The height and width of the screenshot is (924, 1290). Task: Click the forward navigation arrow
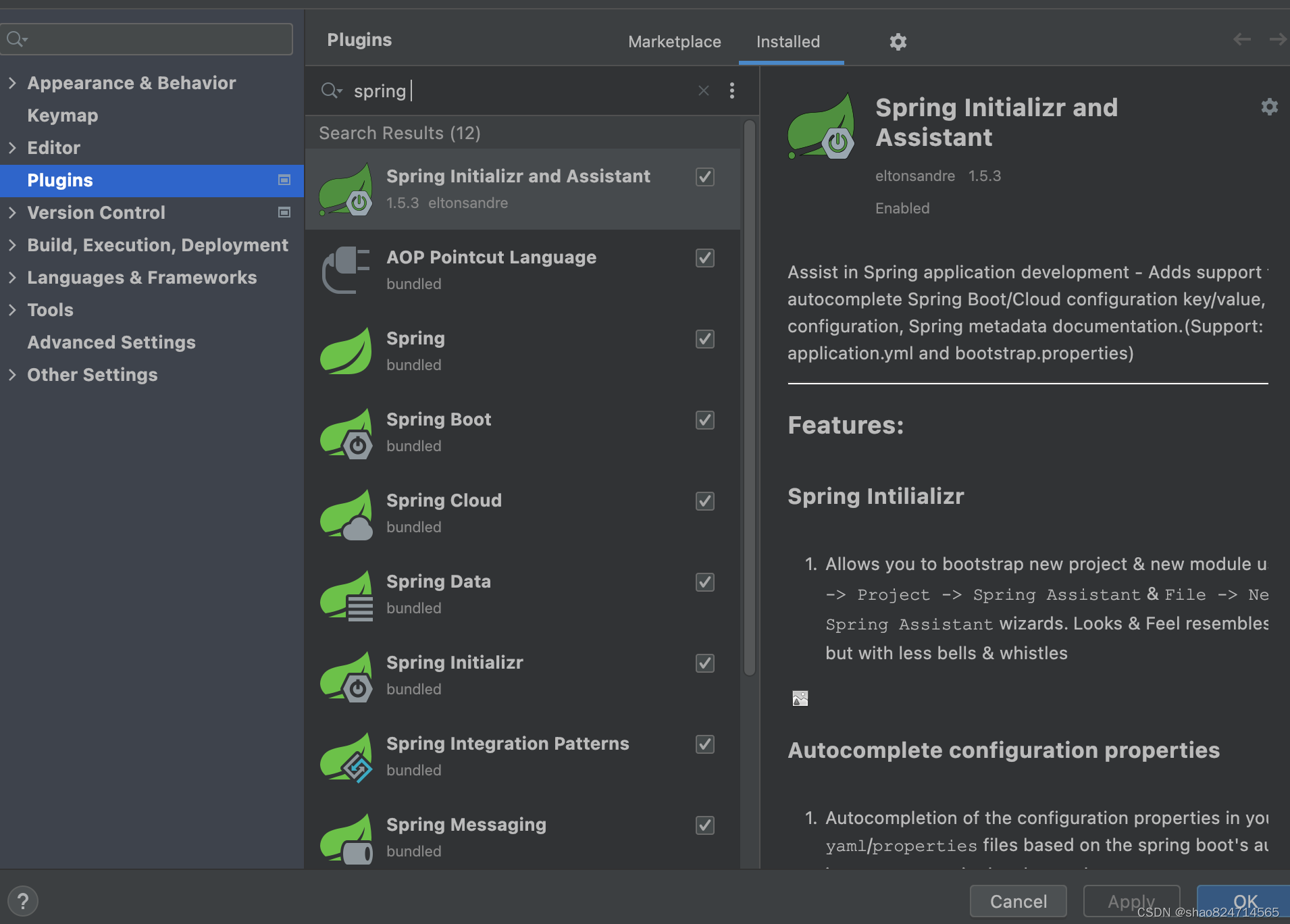point(1278,40)
